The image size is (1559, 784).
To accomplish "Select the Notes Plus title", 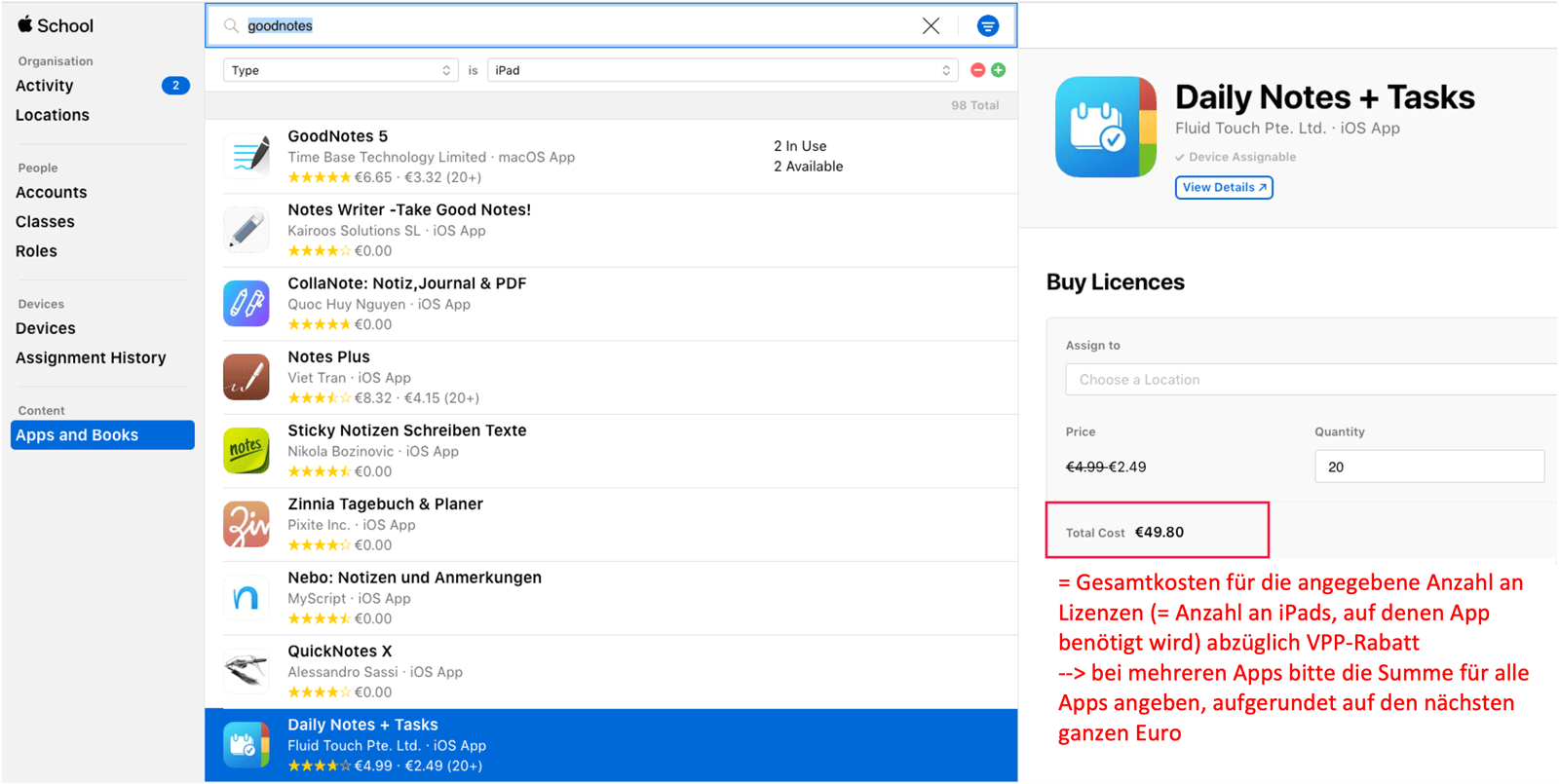I will tap(328, 356).
